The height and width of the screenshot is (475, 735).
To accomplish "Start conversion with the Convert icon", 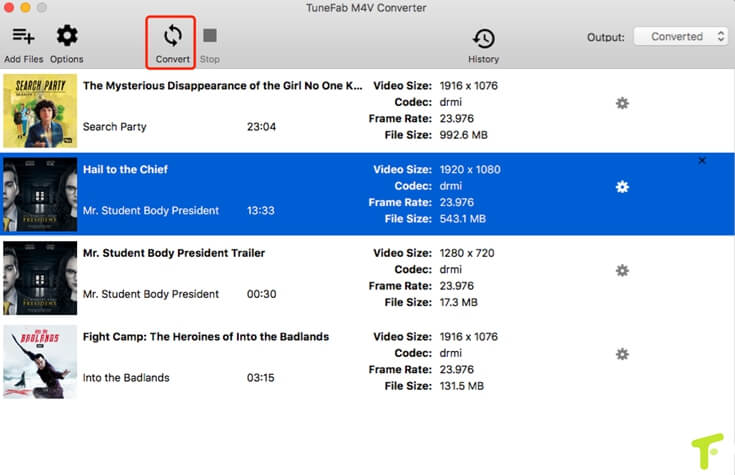I will pyautogui.click(x=172, y=36).
